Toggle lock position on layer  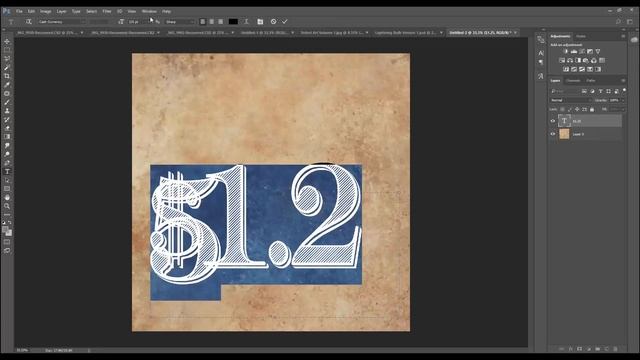tap(577, 109)
